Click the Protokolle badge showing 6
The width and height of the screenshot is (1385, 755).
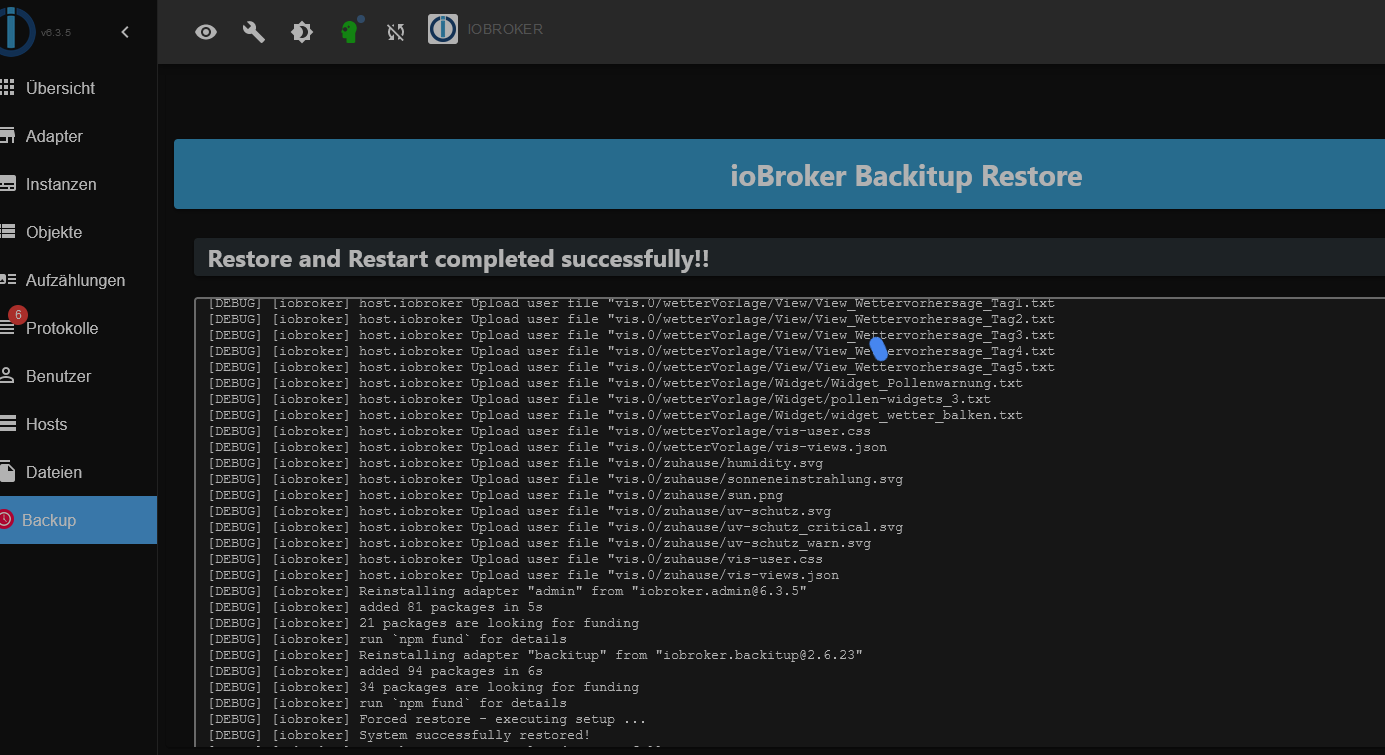pyautogui.click(x=17, y=315)
